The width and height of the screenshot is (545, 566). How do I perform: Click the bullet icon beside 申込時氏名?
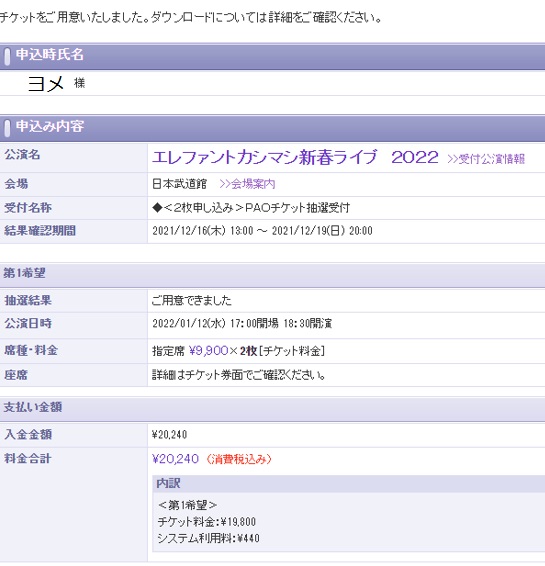(7, 56)
